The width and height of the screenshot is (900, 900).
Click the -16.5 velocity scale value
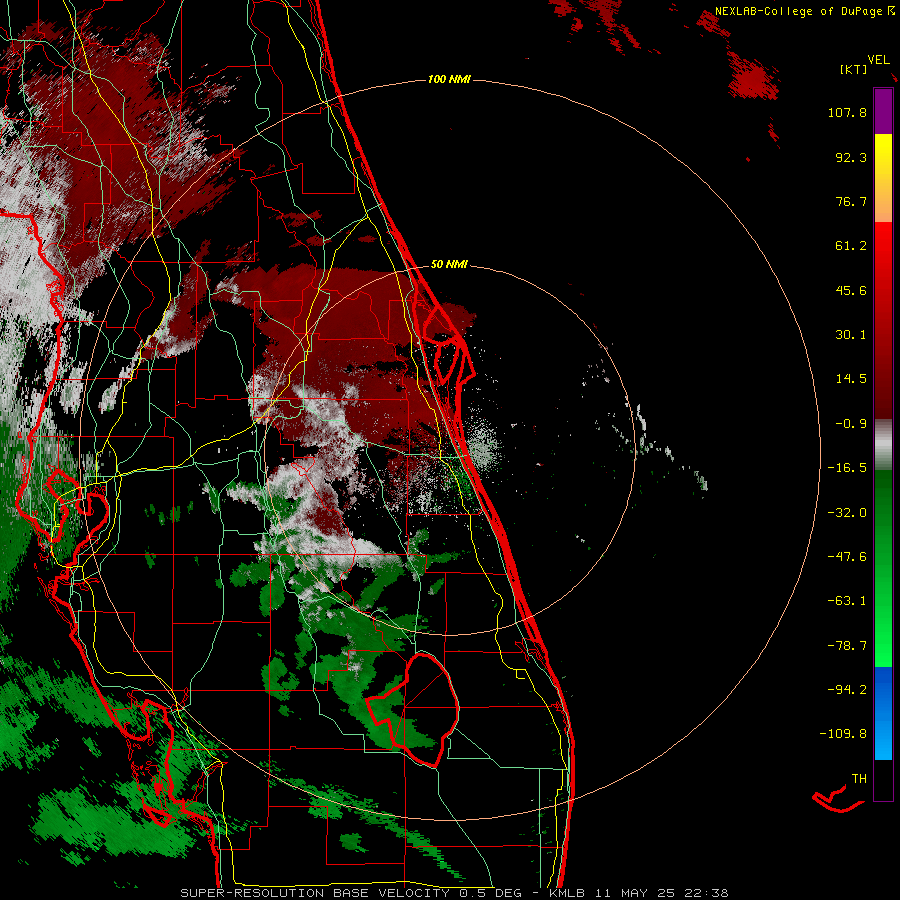pyautogui.click(x=847, y=468)
